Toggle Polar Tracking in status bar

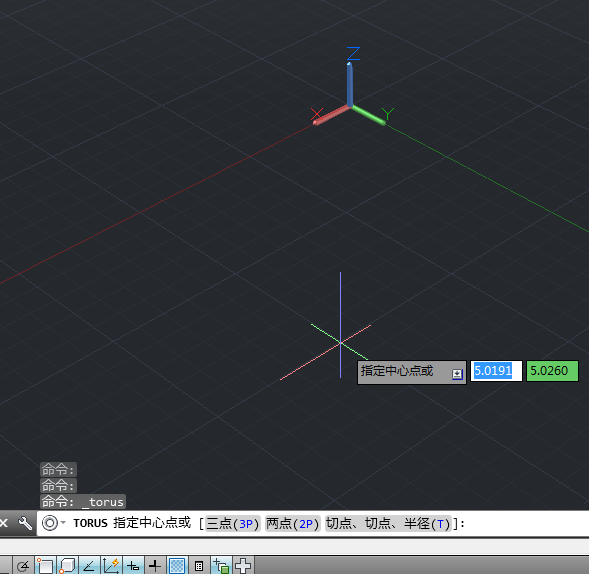(23, 565)
